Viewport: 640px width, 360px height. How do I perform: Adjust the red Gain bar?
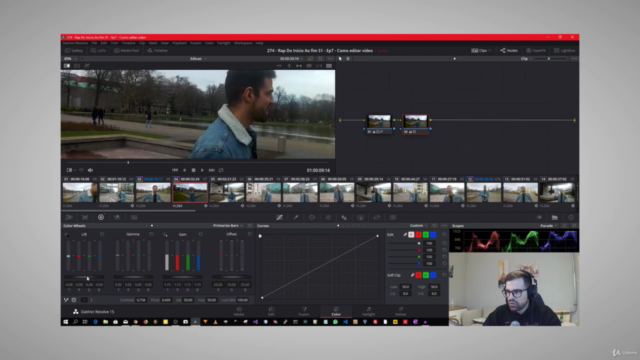178,256
